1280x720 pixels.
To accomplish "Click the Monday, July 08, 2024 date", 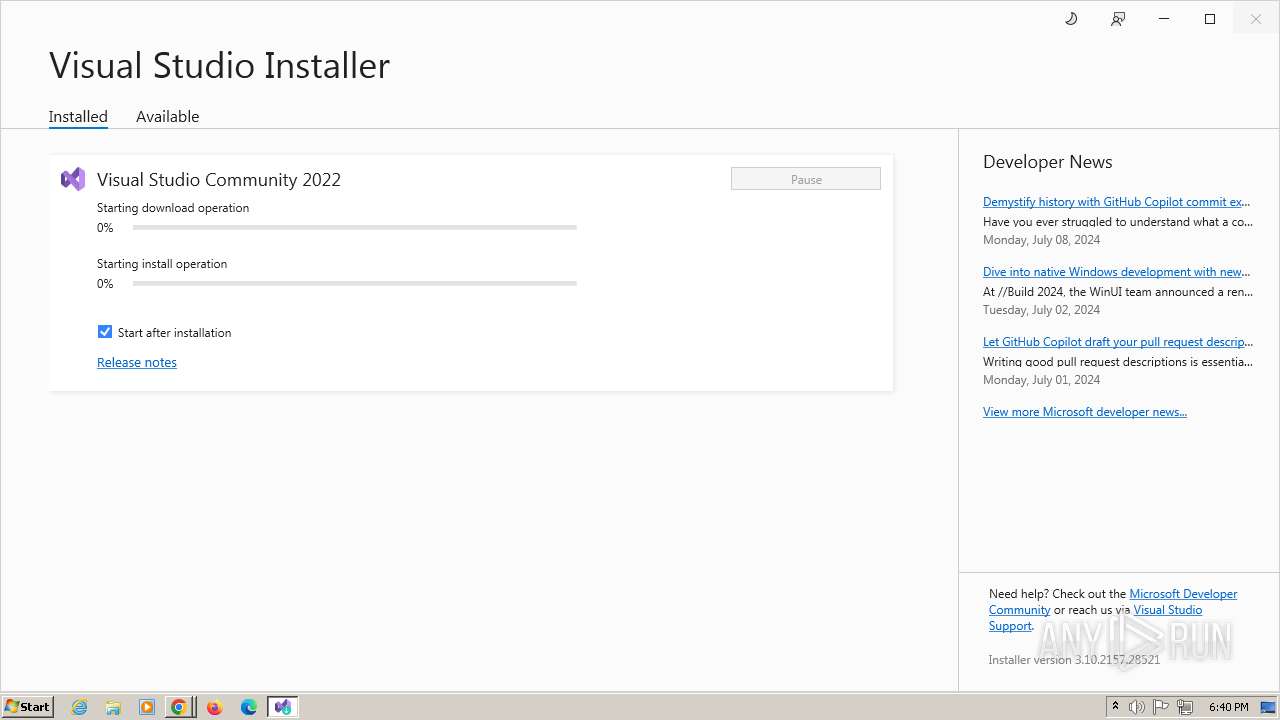I will coord(1042,240).
